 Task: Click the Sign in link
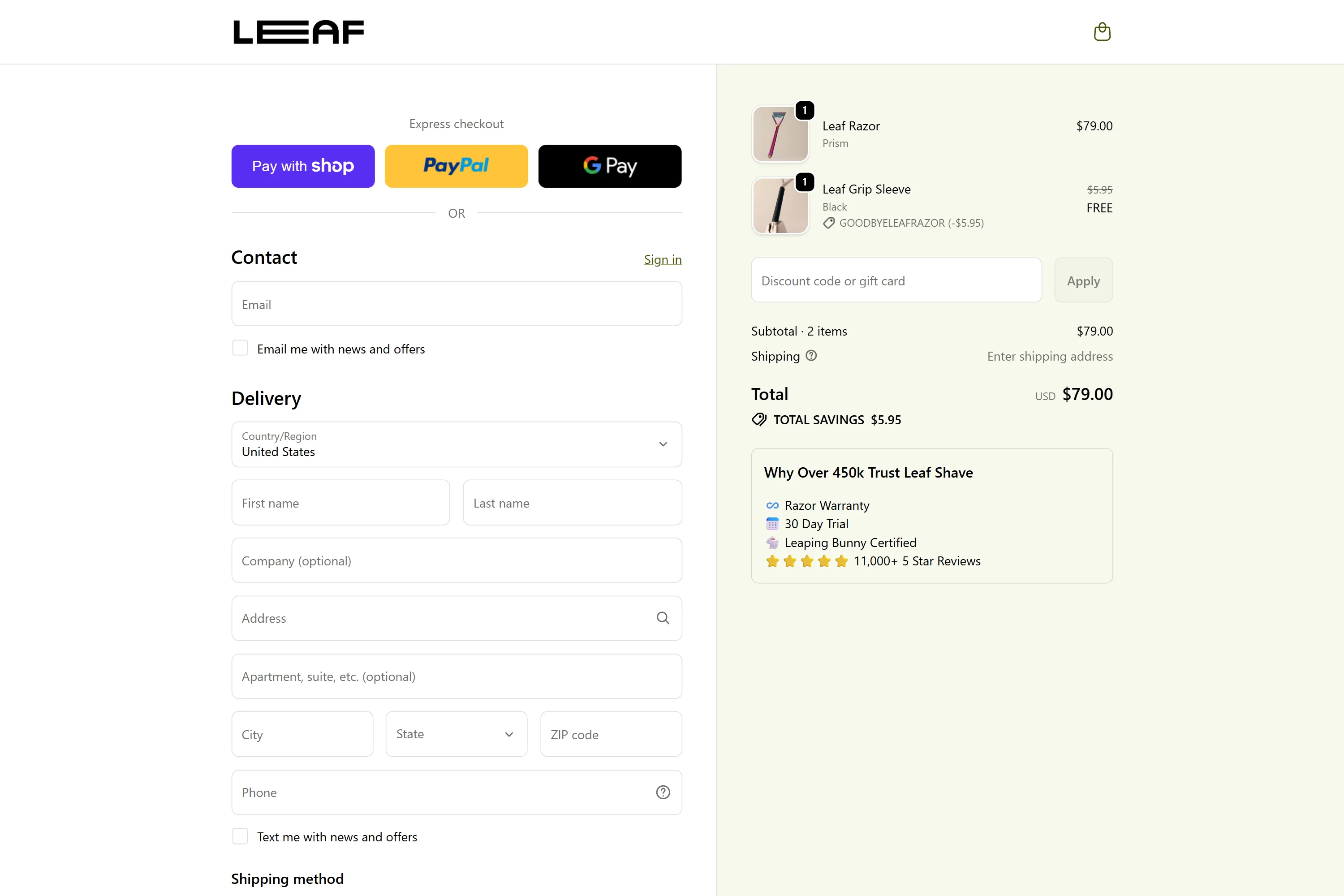pyautogui.click(x=662, y=259)
